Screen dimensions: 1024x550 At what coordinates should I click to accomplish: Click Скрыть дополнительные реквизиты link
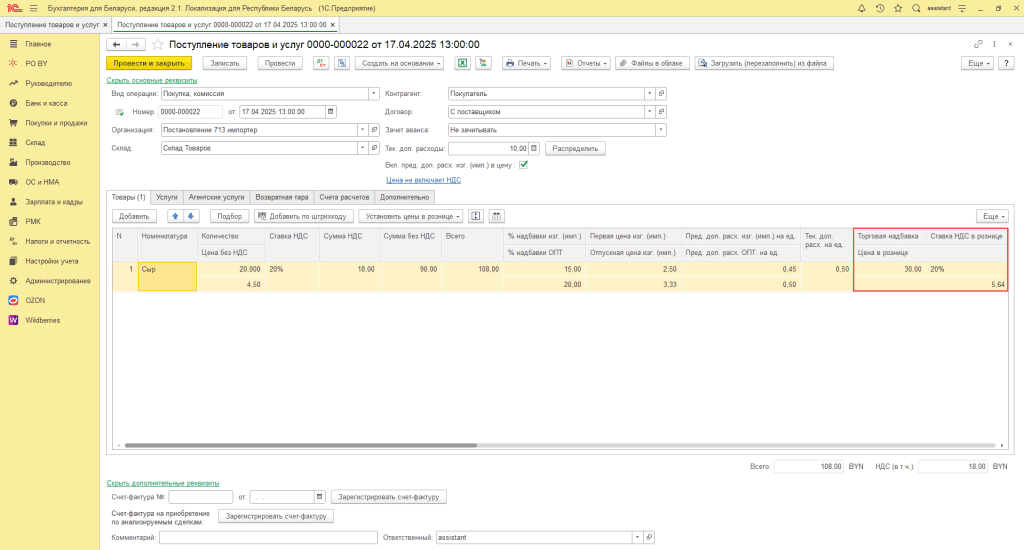(x=163, y=483)
